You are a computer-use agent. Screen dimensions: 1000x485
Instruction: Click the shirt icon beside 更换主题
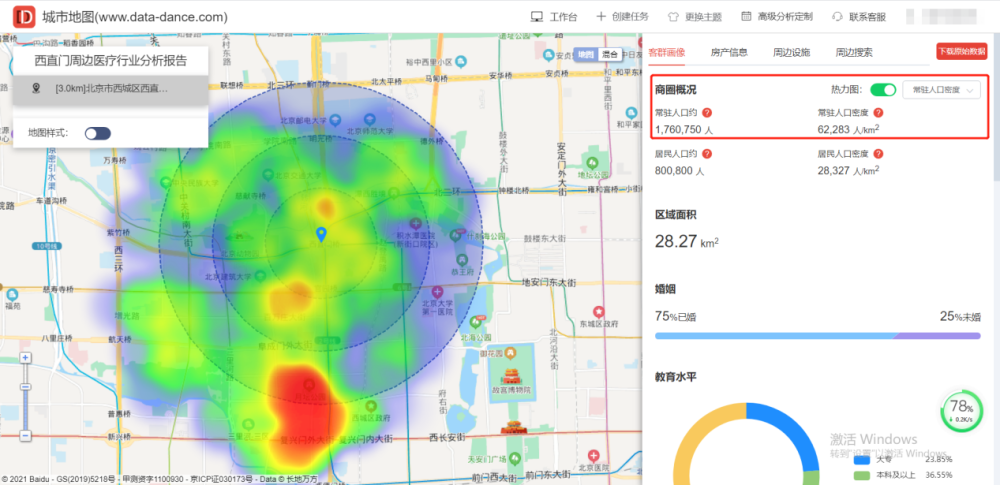pos(673,17)
